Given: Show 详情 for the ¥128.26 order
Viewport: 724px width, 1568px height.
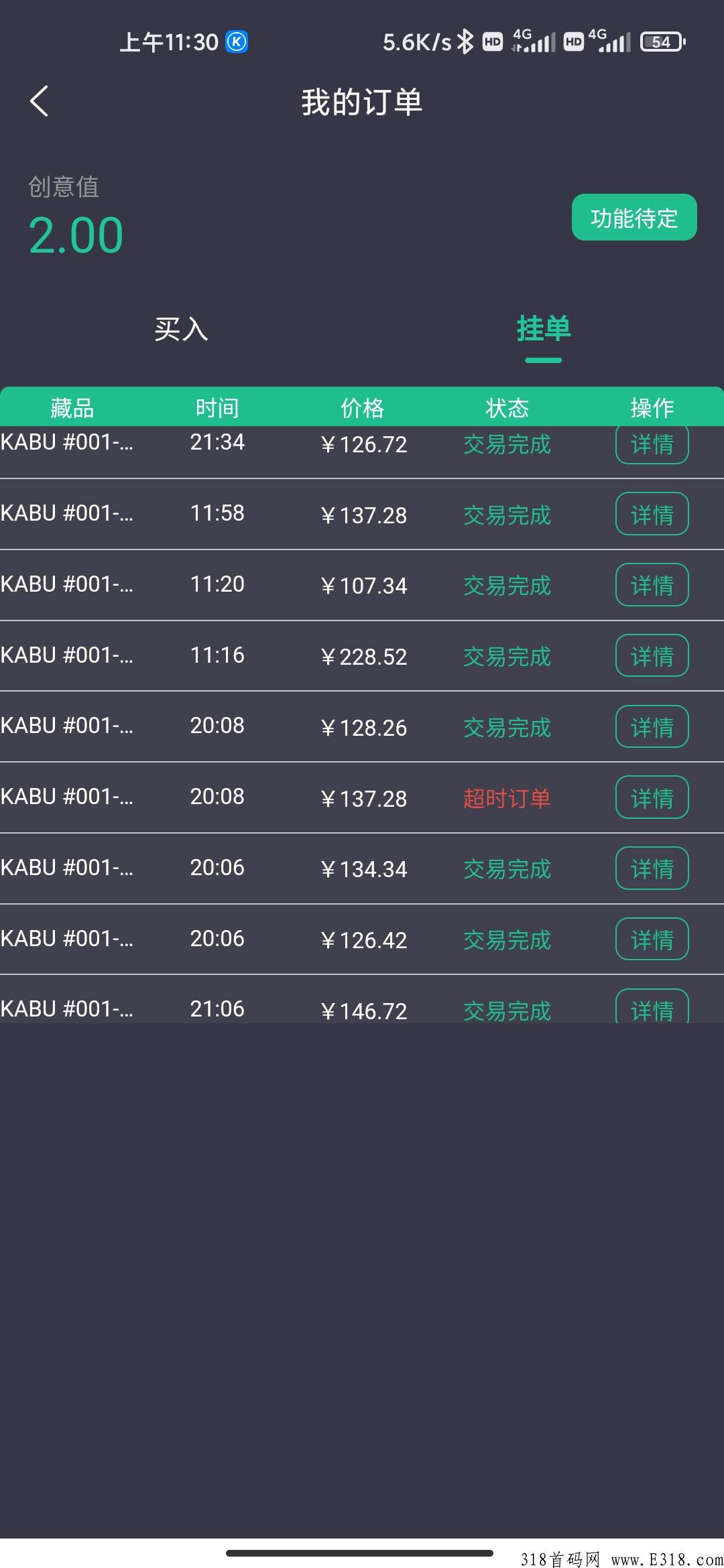Looking at the screenshot, I should point(652,726).
